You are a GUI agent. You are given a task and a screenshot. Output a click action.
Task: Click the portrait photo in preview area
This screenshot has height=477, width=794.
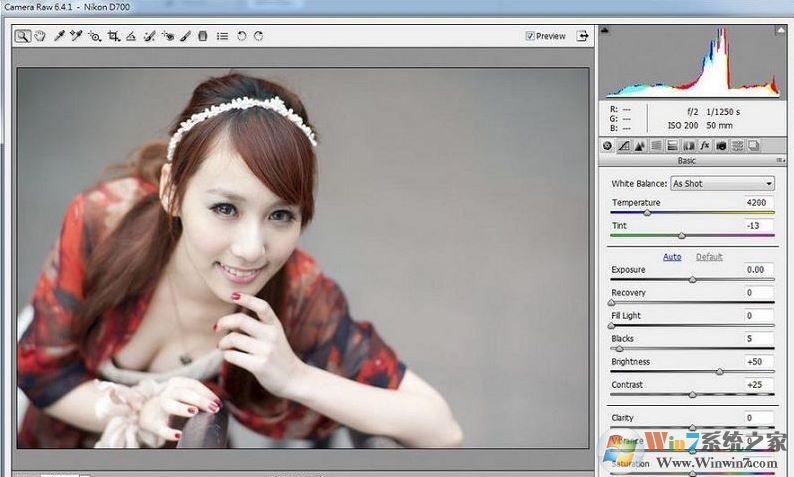(x=303, y=258)
